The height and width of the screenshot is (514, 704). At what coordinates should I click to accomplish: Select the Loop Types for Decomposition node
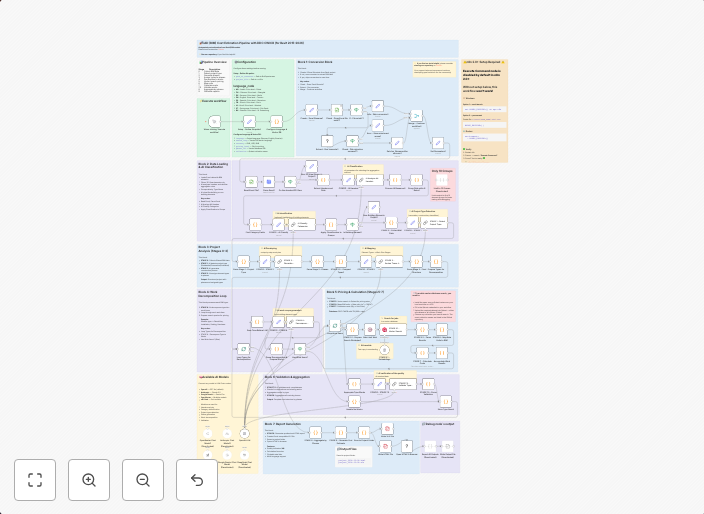point(243,349)
